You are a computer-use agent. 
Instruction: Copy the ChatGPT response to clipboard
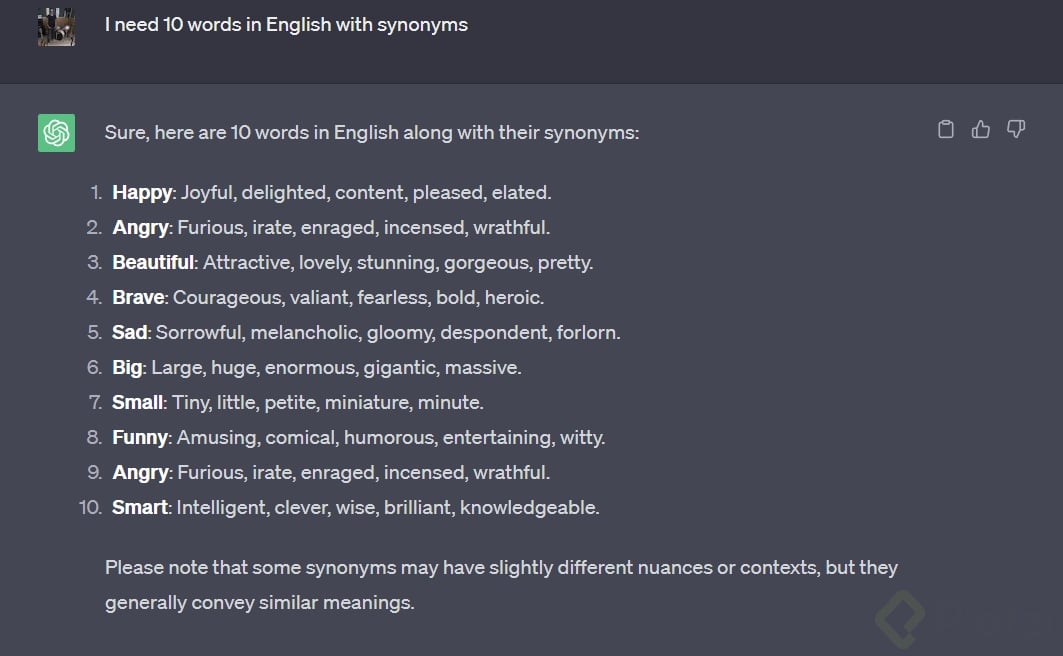(x=945, y=129)
